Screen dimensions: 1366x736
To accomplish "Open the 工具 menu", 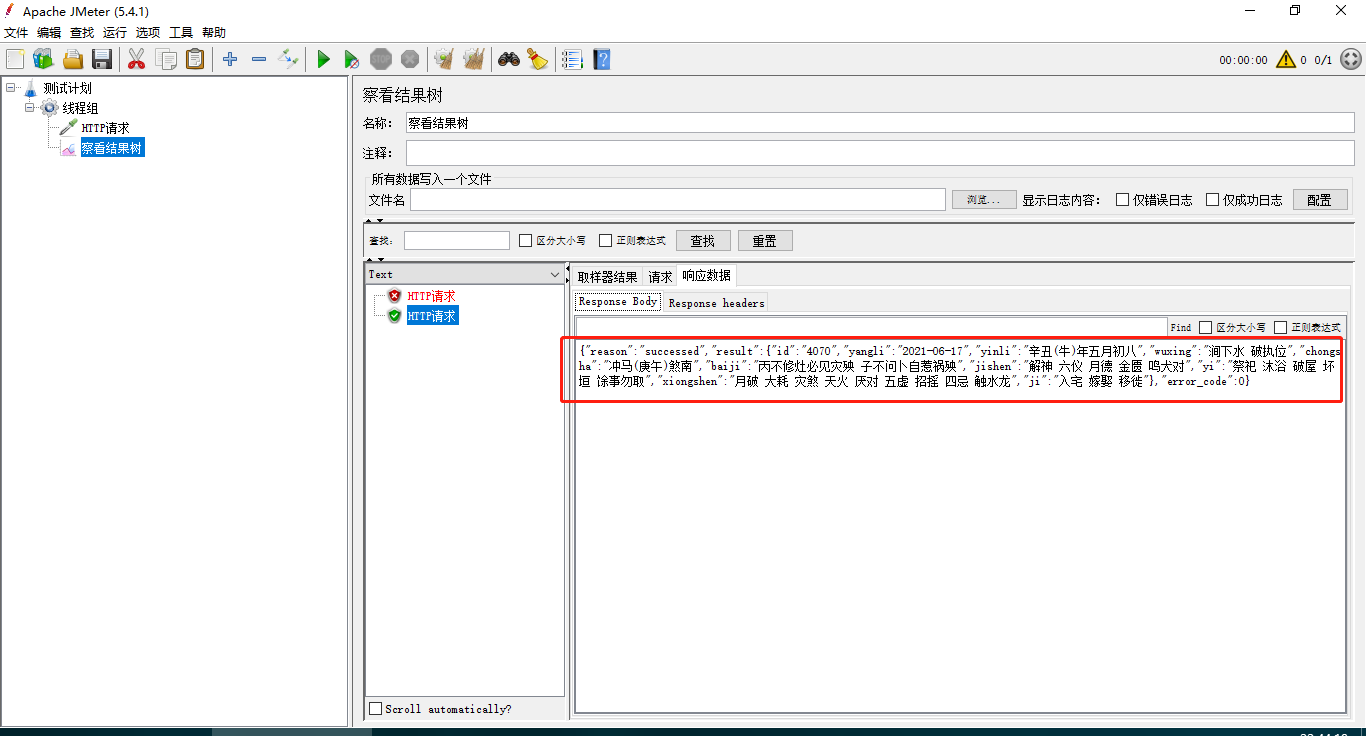I will tap(181, 33).
